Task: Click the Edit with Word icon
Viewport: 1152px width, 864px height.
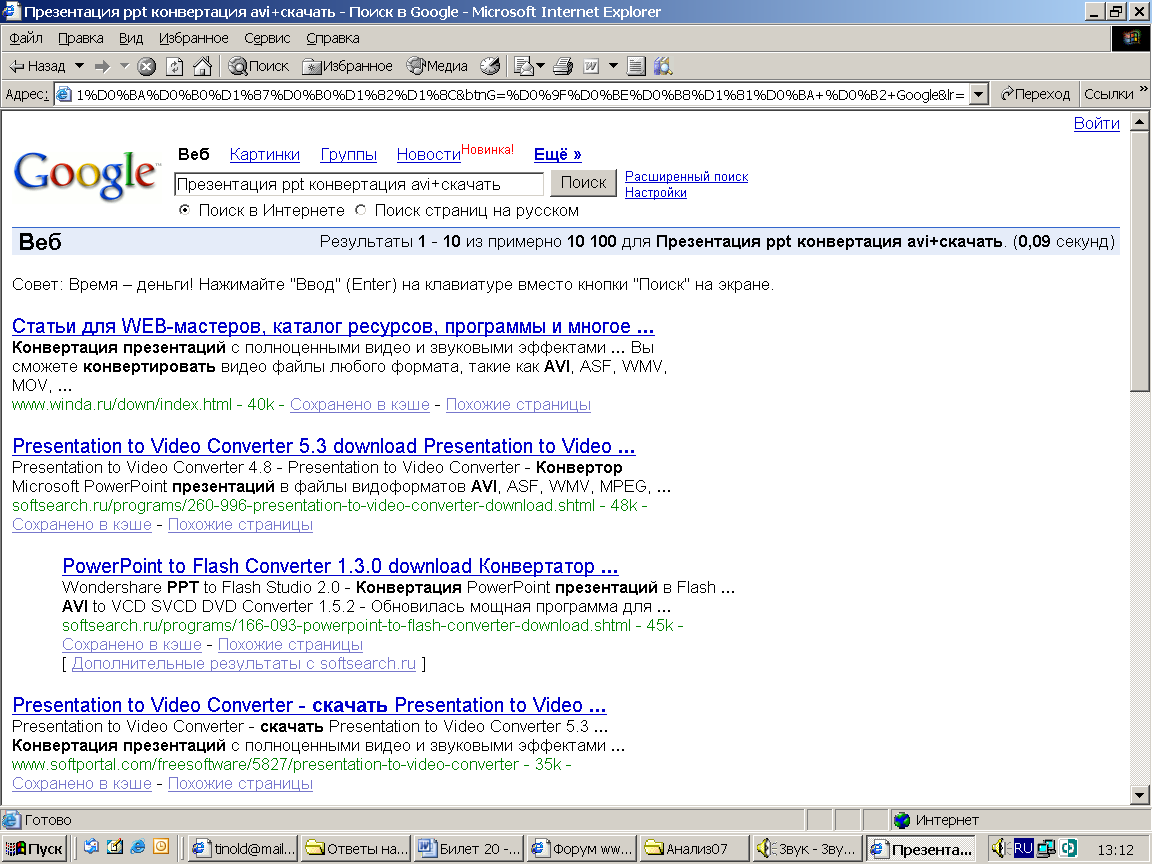Action: point(591,67)
